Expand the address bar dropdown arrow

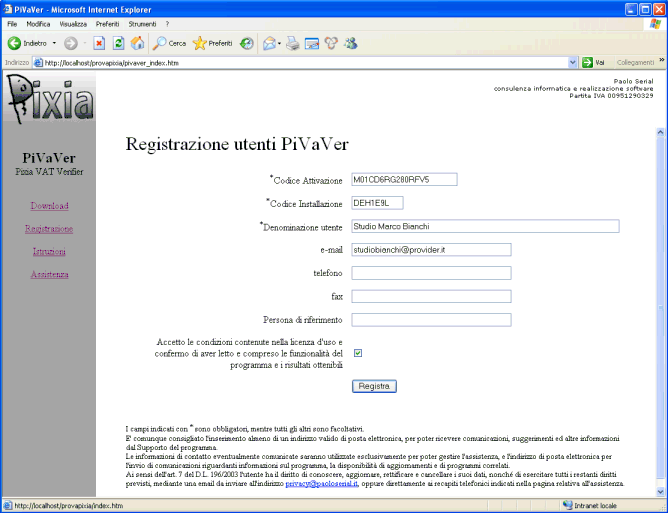[x=573, y=63]
